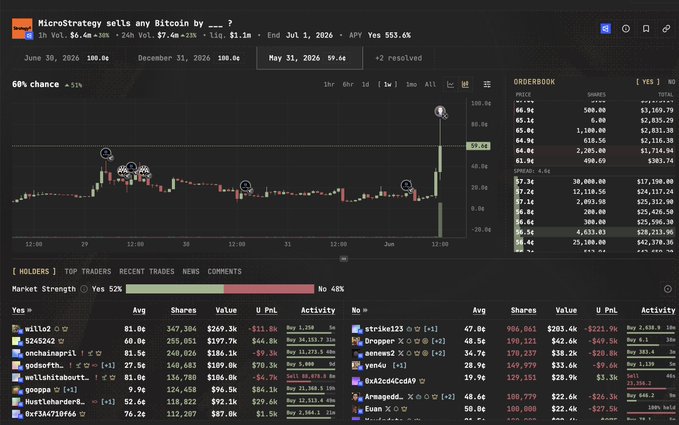Click the Market Strength info icon
The image size is (679, 425).
(x=84, y=289)
